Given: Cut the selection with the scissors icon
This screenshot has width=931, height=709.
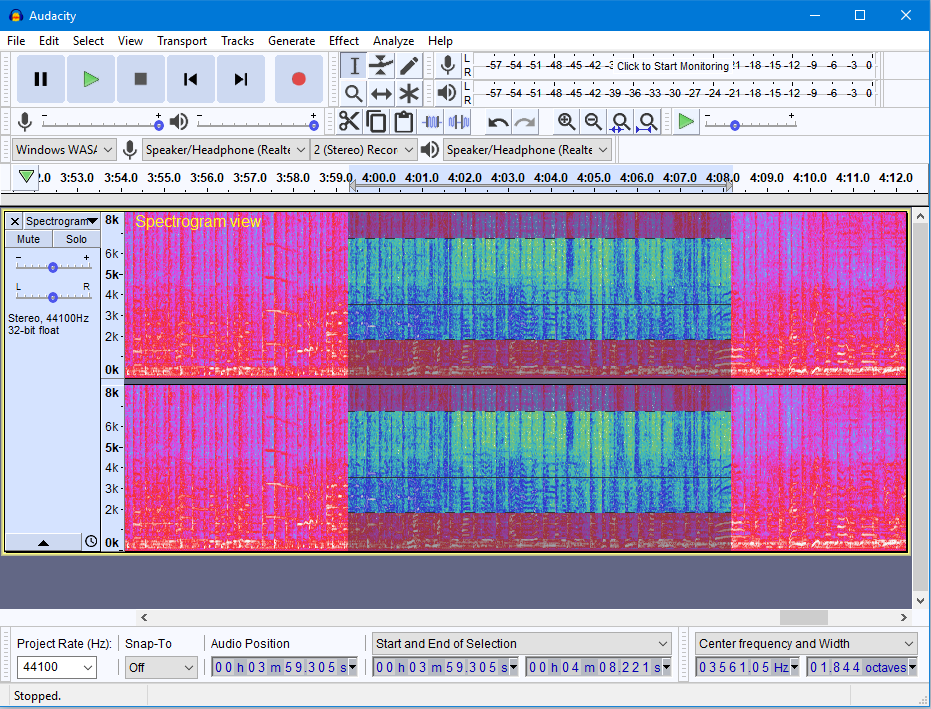Looking at the screenshot, I should 349,120.
